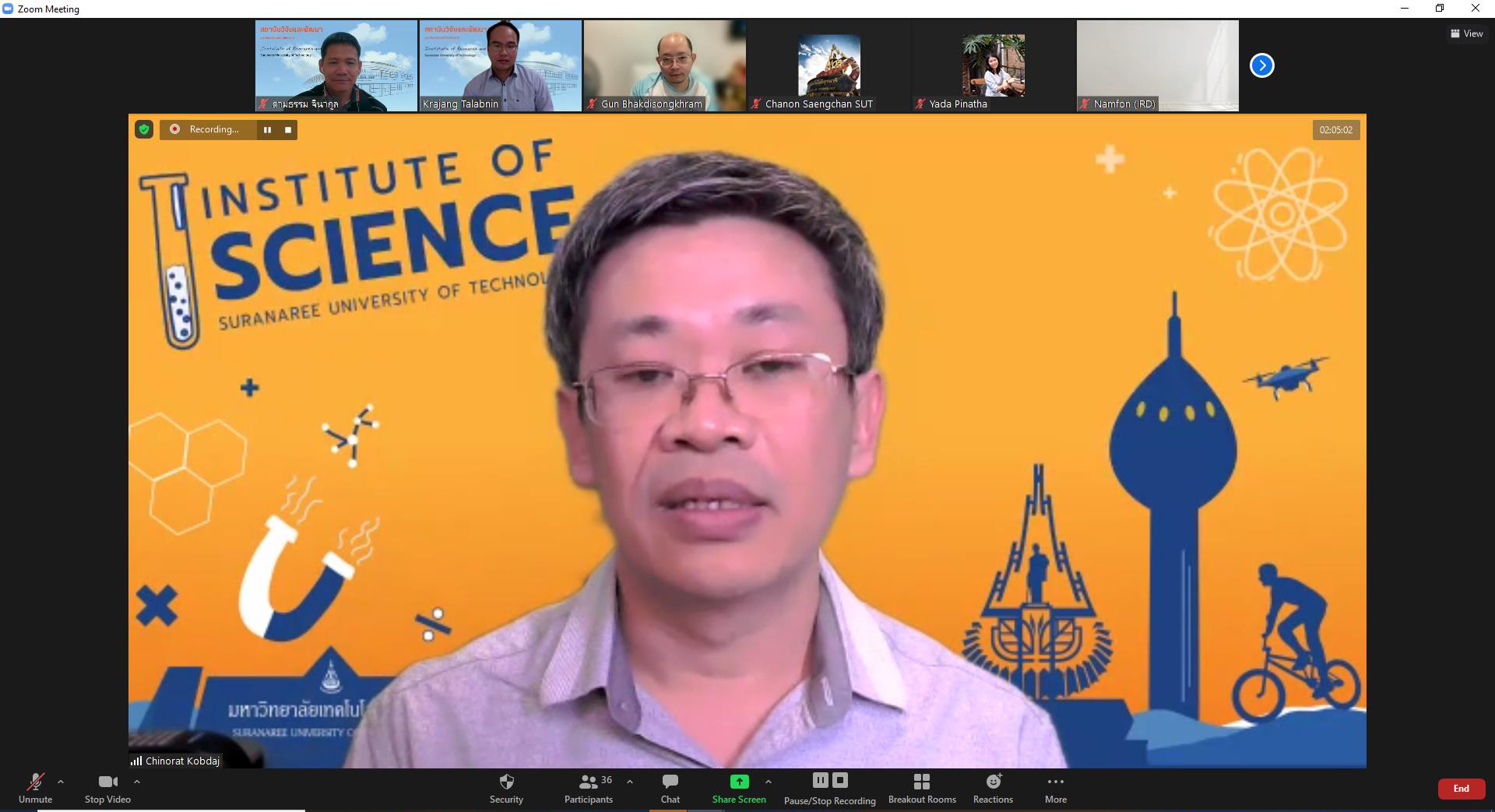Image resolution: width=1495 pixels, height=812 pixels.
Task: Open the Chat panel
Action: tap(670, 787)
